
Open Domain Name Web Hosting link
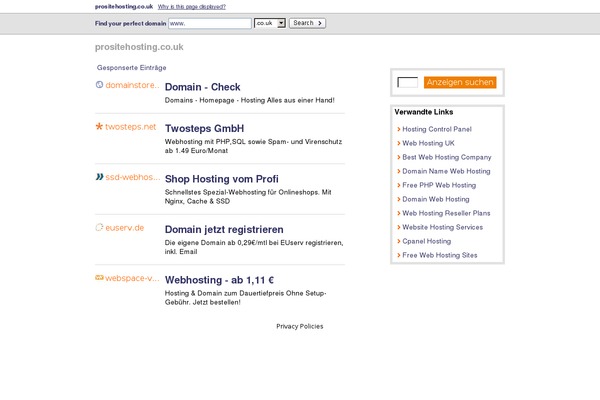click(x=446, y=171)
